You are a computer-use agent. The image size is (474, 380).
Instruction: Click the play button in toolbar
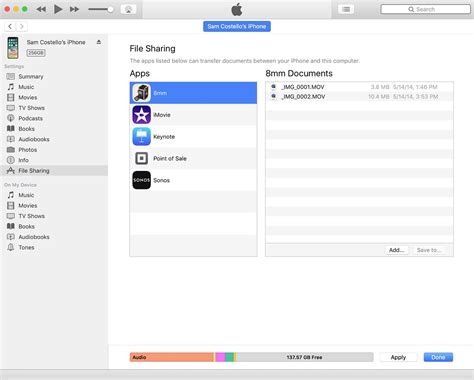pos(58,9)
